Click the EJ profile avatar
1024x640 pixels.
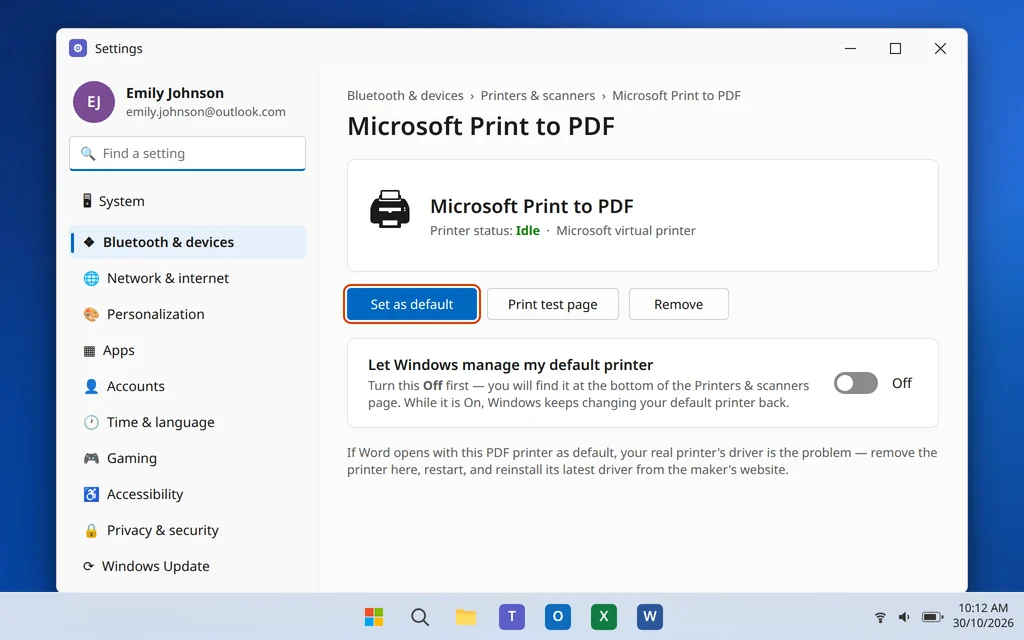coord(94,102)
